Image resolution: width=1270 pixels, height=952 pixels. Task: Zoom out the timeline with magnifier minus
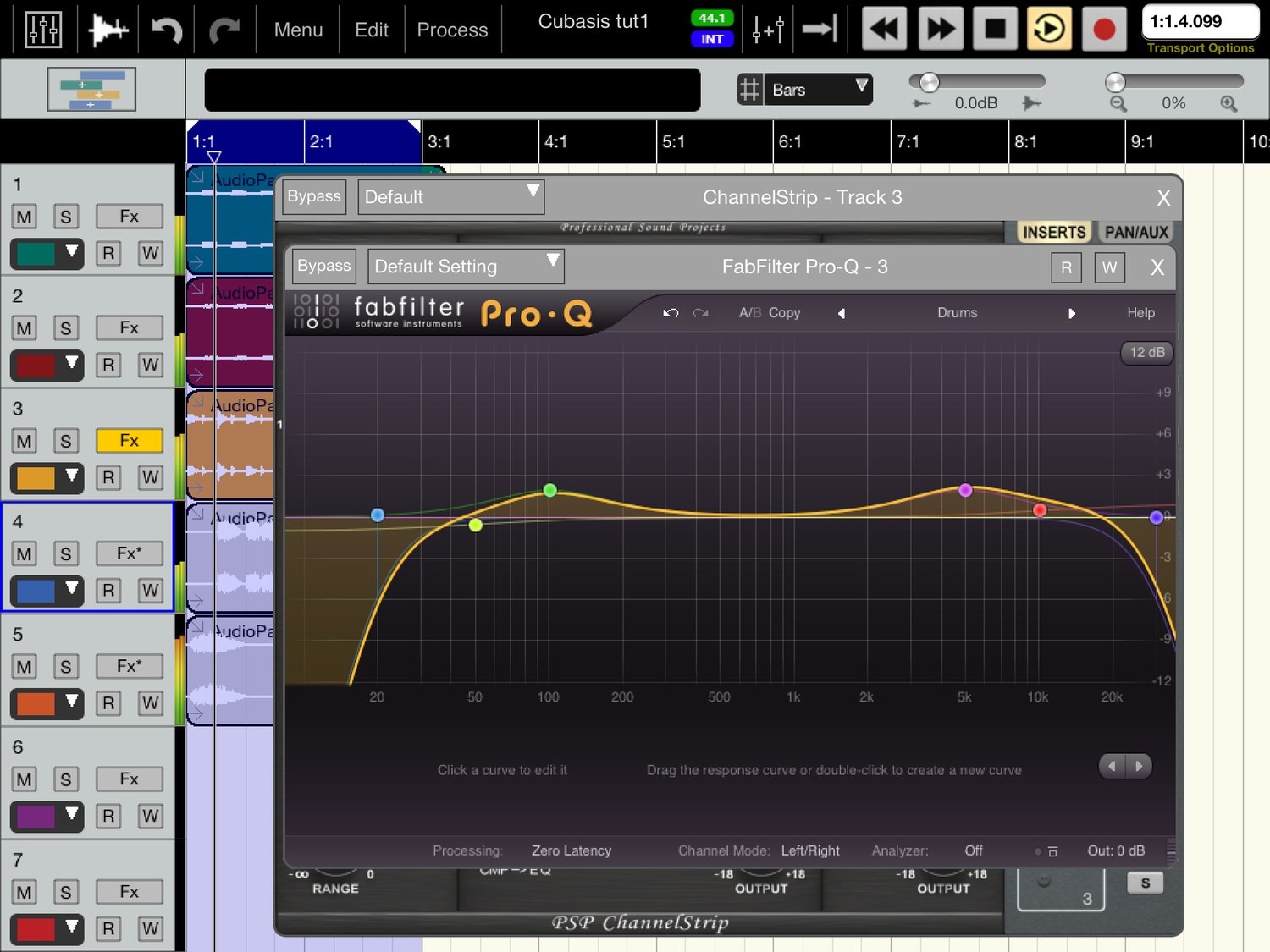click(1118, 103)
